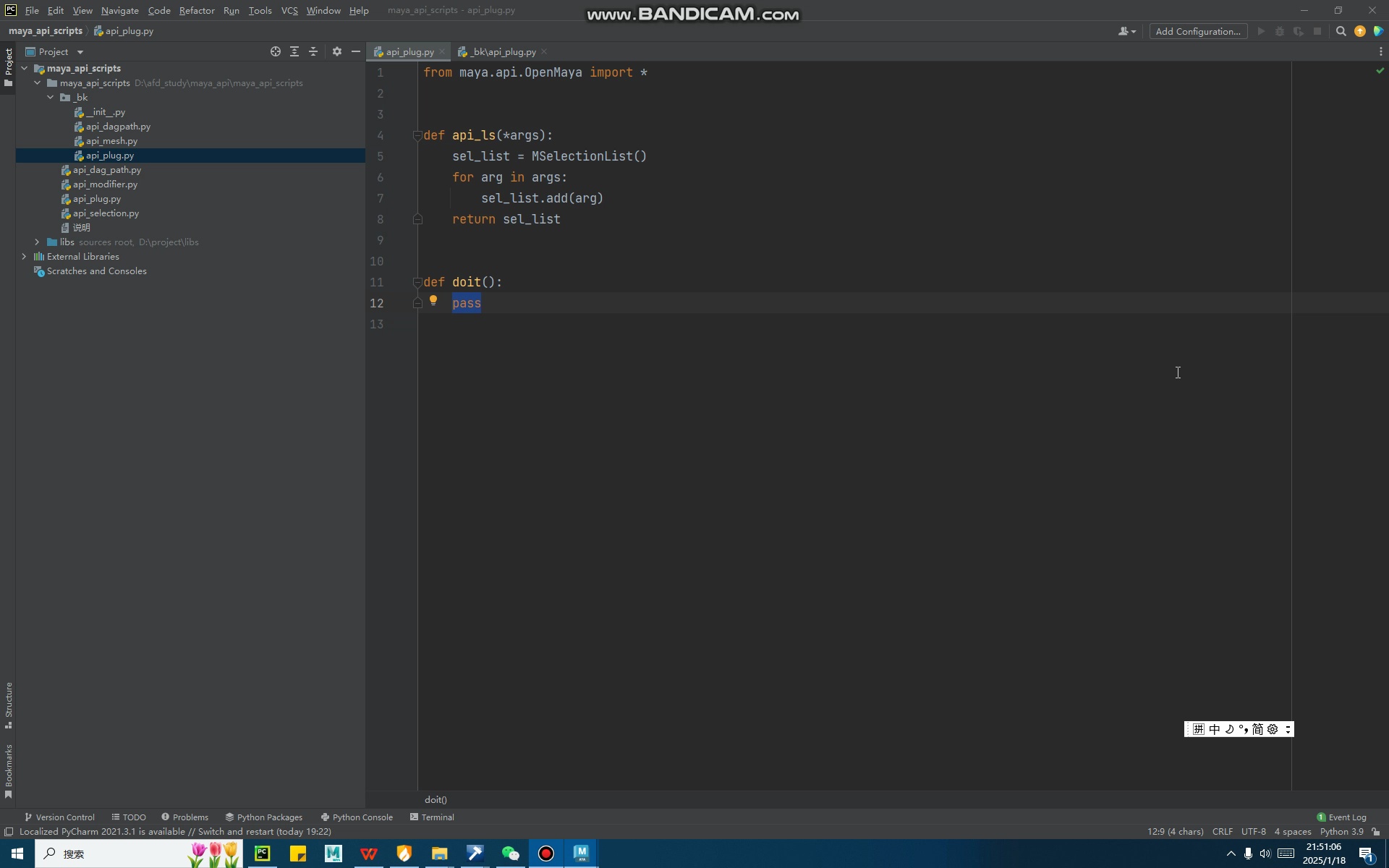
Task: Click the Bandicam icon in the taskbar
Action: click(545, 854)
